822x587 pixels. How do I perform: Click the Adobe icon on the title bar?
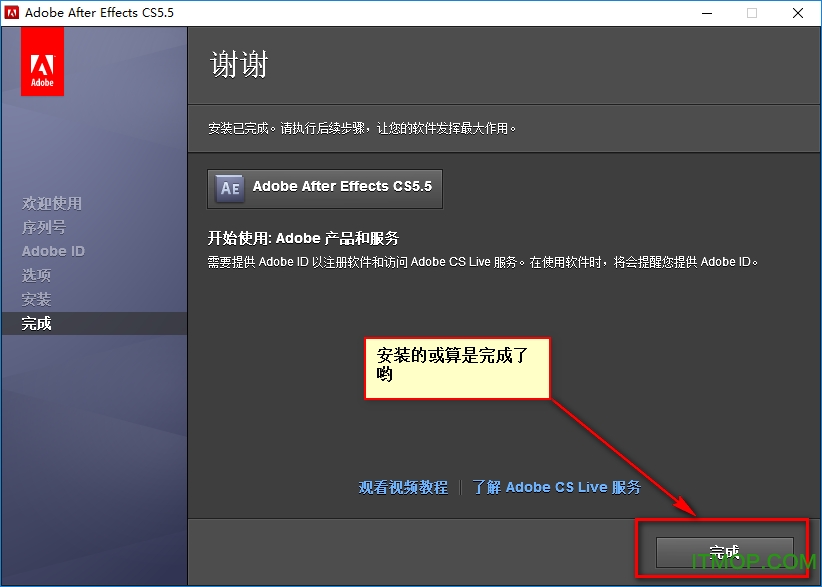click(x=12, y=13)
